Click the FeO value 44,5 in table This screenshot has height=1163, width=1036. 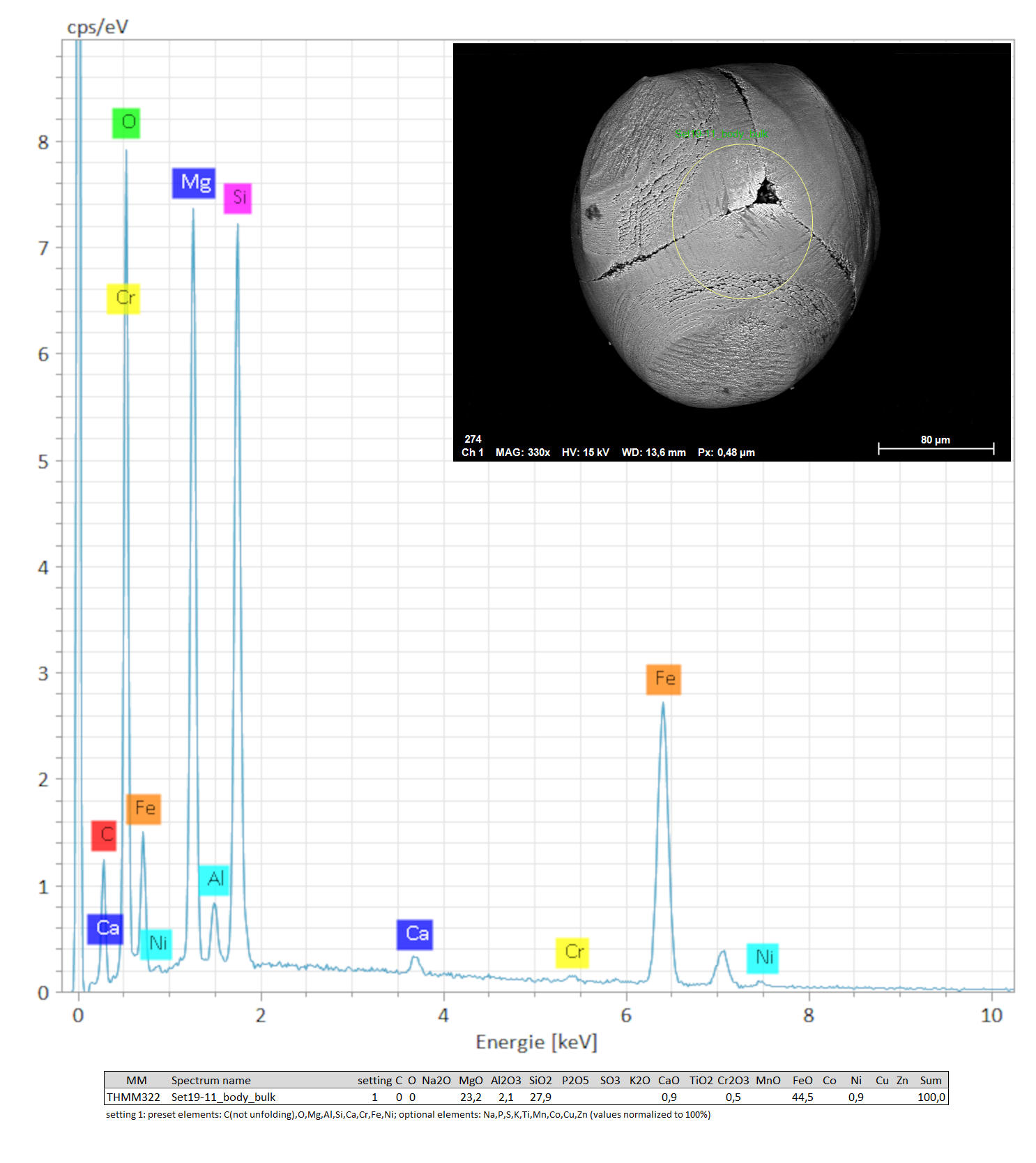(x=802, y=1097)
